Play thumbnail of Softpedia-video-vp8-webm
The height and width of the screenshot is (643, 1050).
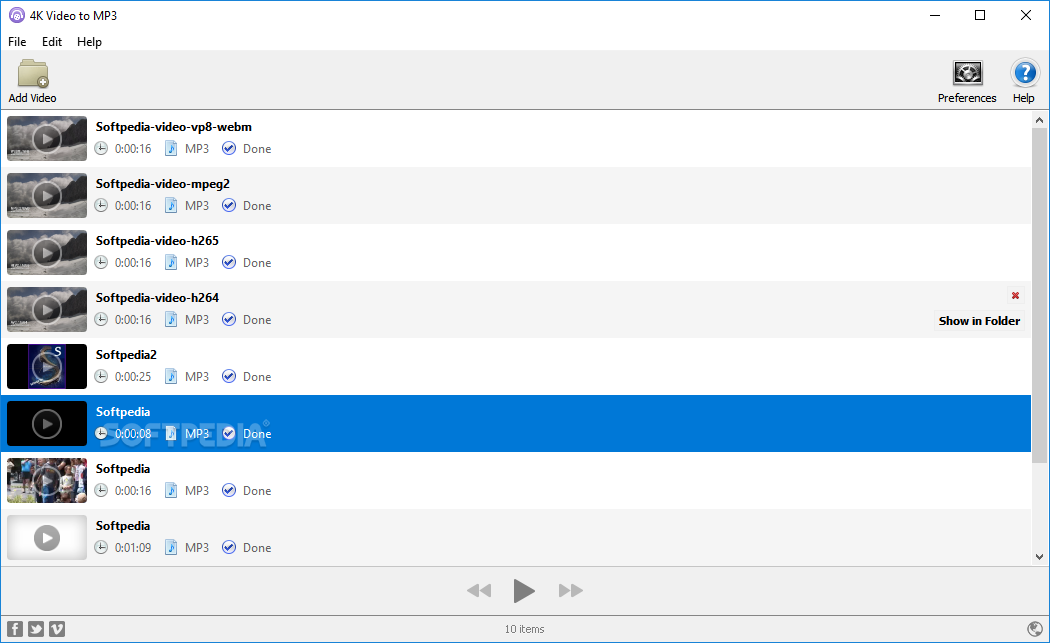47,139
